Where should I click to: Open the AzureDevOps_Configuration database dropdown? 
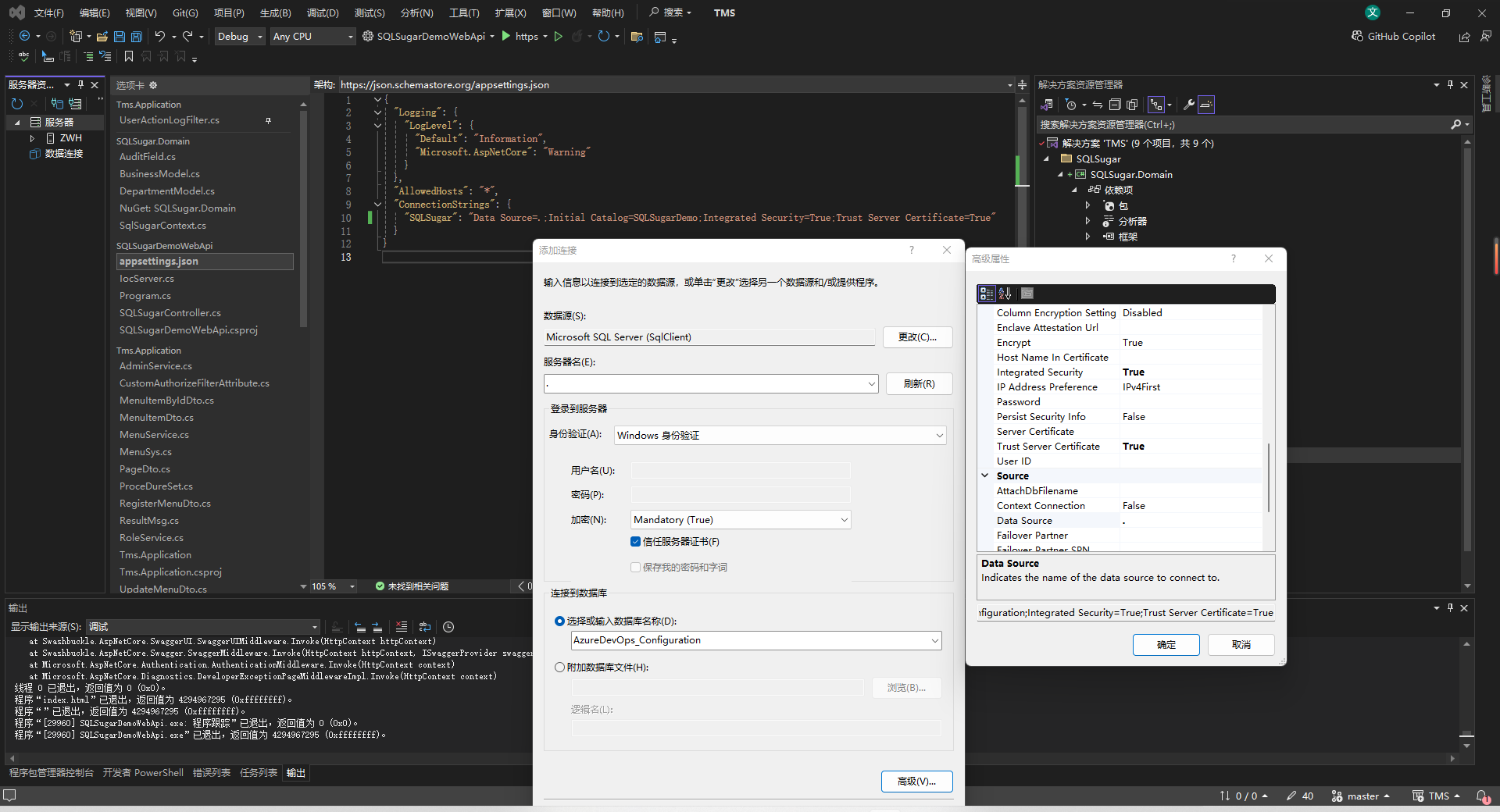click(934, 640)
